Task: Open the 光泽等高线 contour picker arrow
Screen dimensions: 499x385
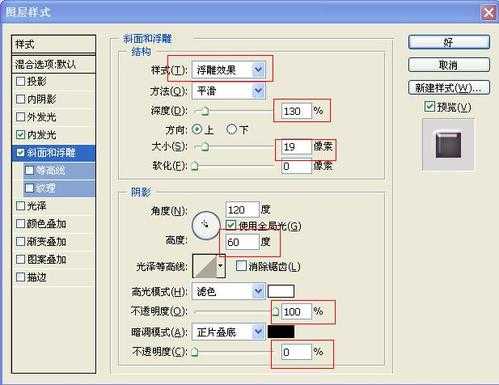Action: point(221,266)
